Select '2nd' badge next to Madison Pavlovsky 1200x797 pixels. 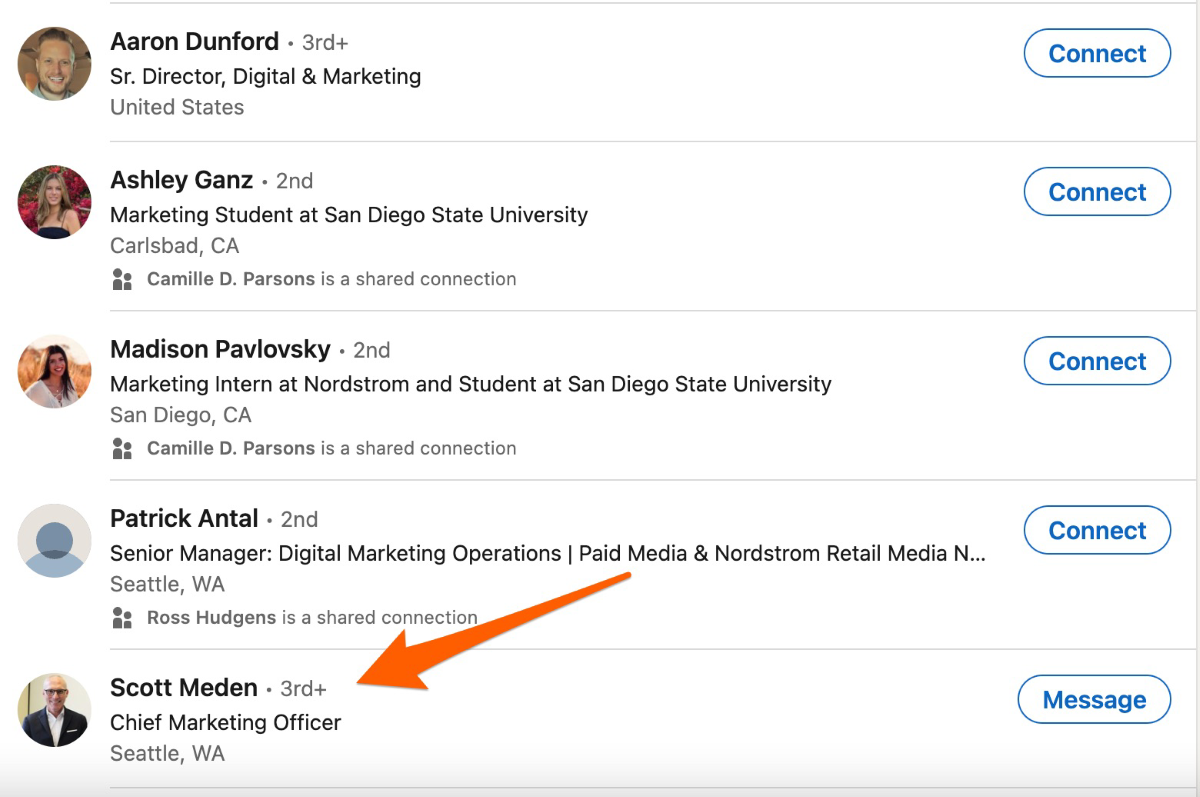pos(372,351)
